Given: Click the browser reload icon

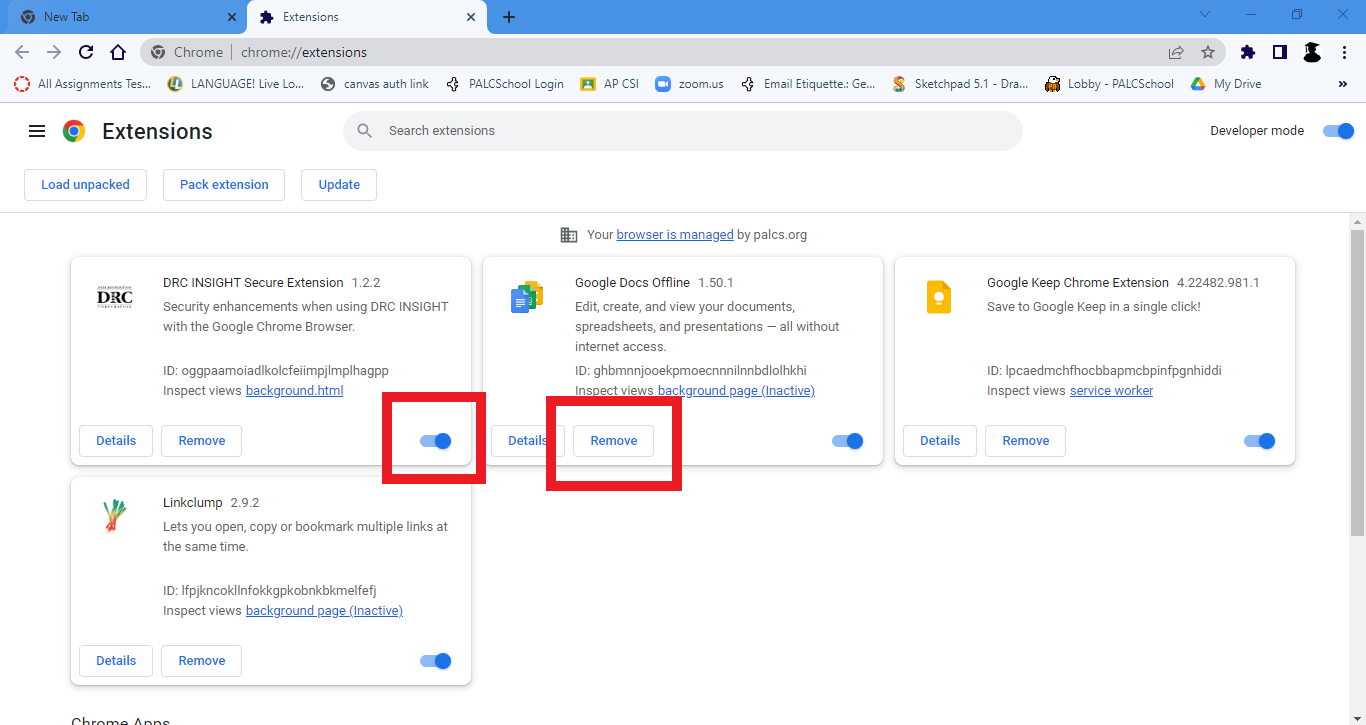Looking at the screenshot, I should click(x=86, y=52).
